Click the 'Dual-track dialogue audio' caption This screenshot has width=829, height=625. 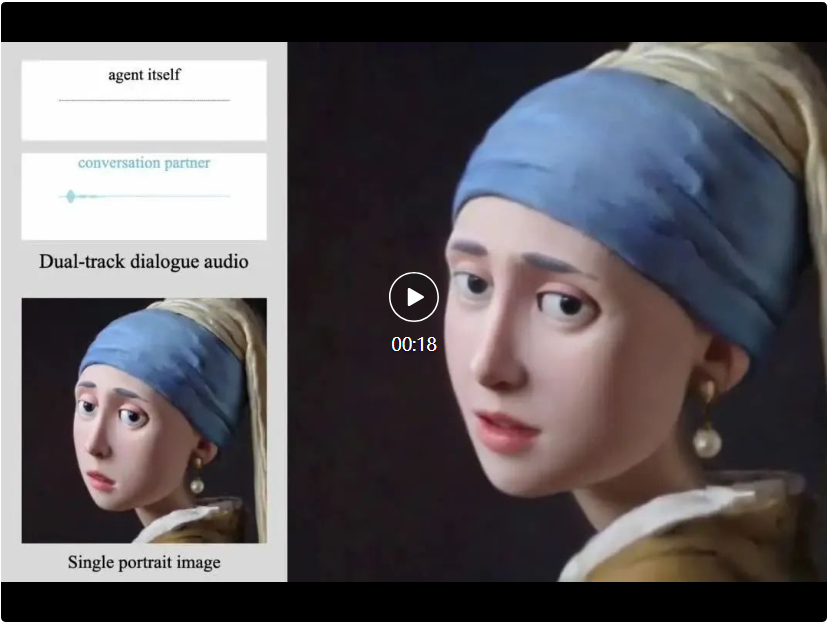click(144, 262)
